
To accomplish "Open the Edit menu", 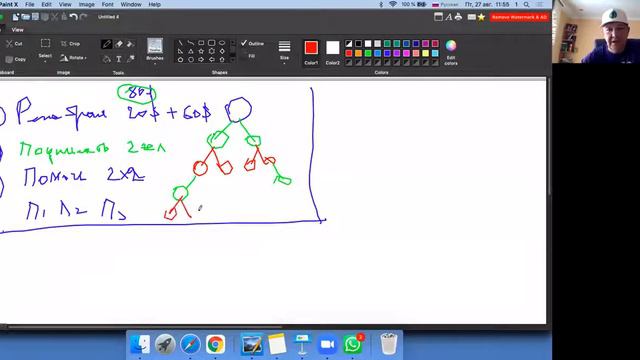I will point(47,4).
